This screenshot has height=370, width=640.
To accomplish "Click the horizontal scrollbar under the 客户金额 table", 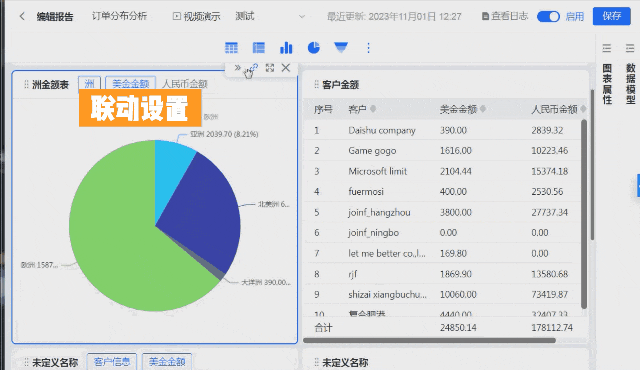I will 429,340.
